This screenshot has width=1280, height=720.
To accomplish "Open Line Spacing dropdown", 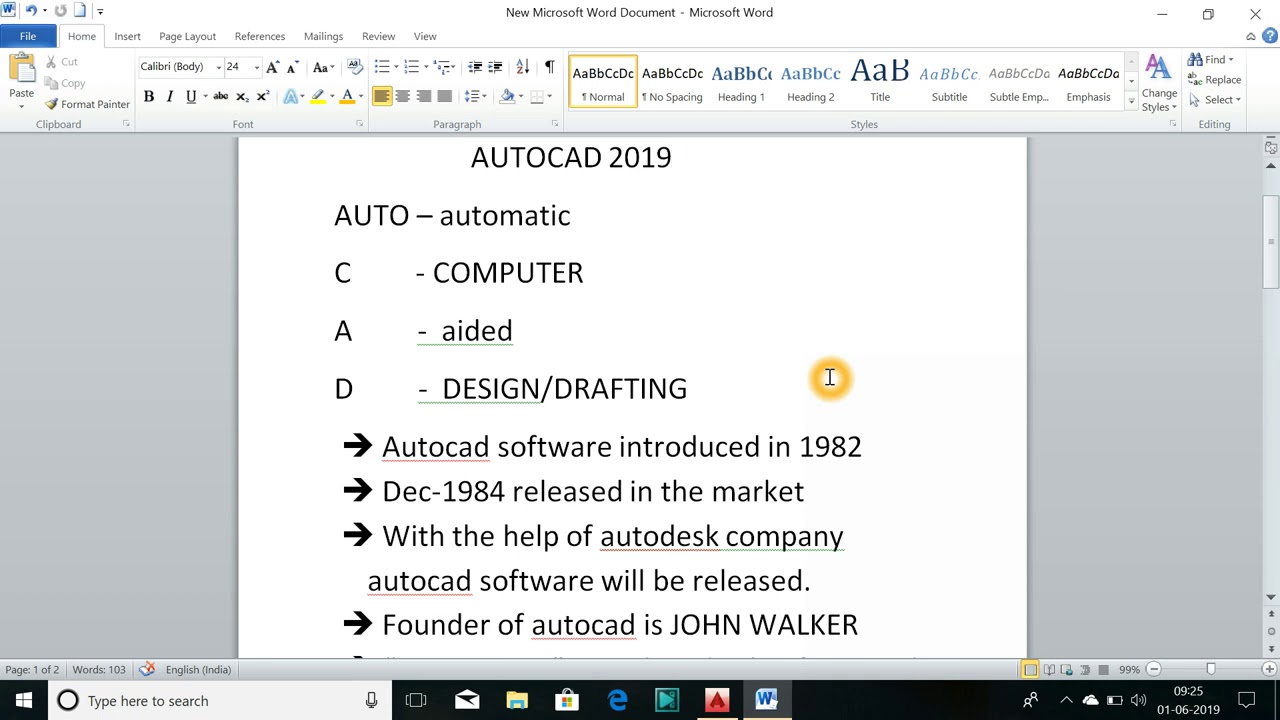I will coord(476,96).
